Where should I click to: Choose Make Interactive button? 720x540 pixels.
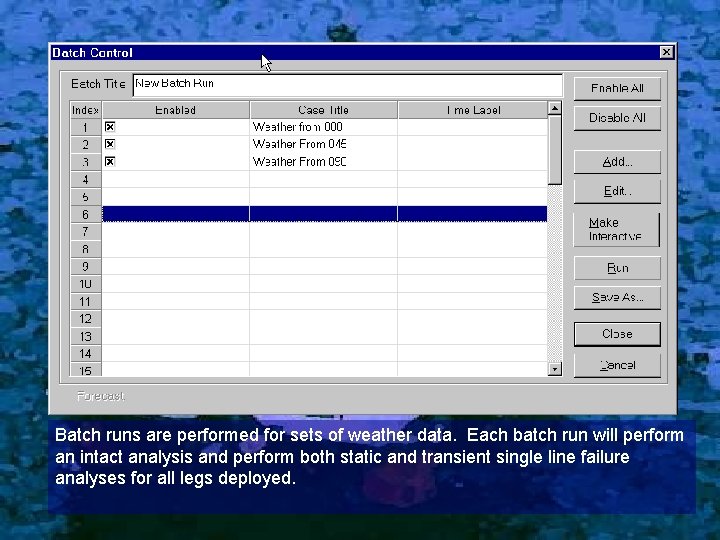point(617,229)
